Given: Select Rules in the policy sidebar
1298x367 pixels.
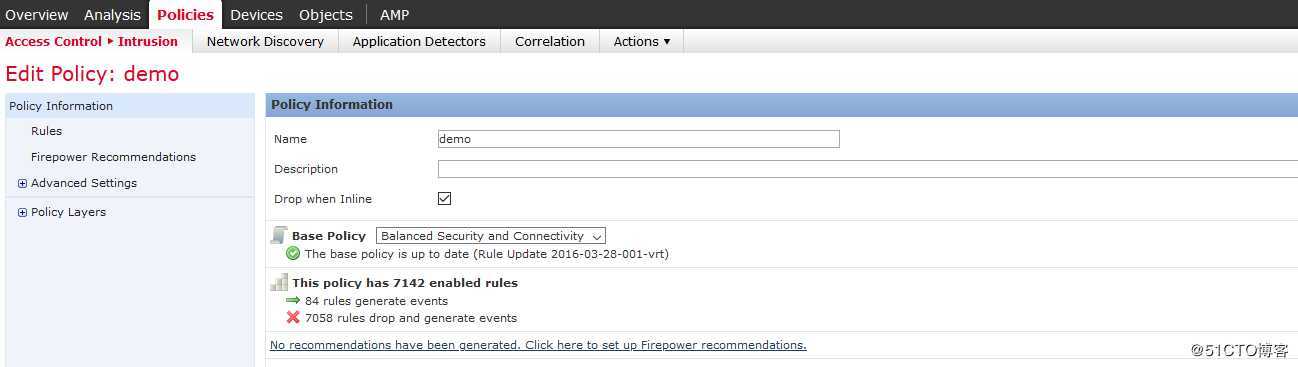Looking at the screenshot, I should (x=46, y=131).
